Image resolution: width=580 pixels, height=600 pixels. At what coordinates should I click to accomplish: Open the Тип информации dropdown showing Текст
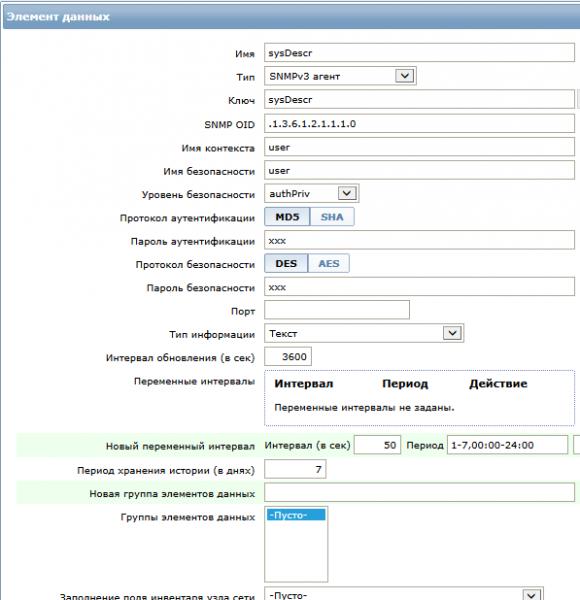pos(364,333)
